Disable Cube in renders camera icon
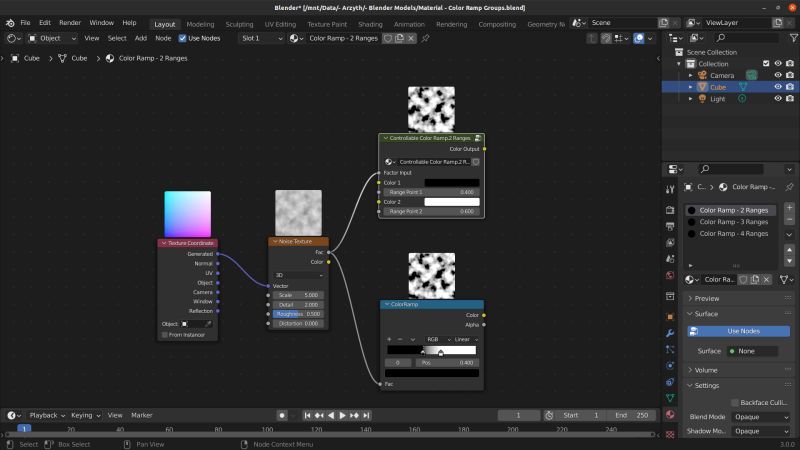Image resolution: width=800 pixels, height=450 pixels. coord(790,87)
